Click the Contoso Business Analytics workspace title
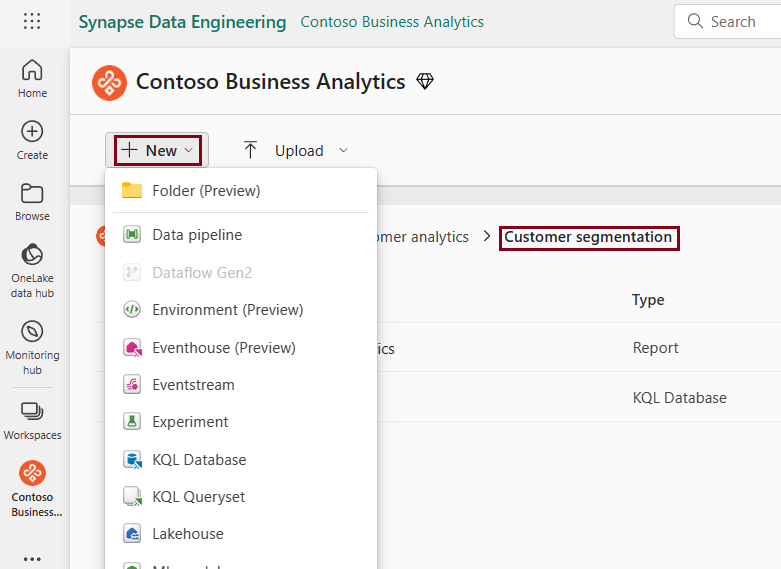 [x=270, y=82]
